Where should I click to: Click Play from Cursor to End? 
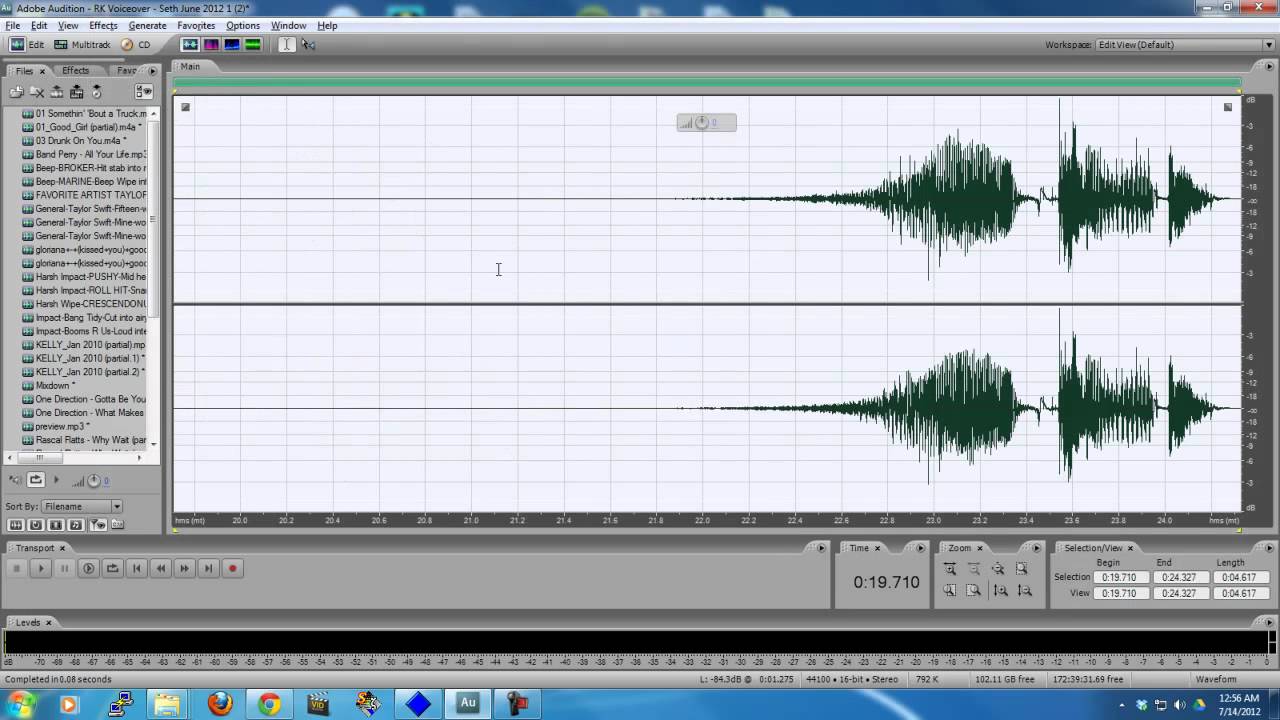[88, 568]
